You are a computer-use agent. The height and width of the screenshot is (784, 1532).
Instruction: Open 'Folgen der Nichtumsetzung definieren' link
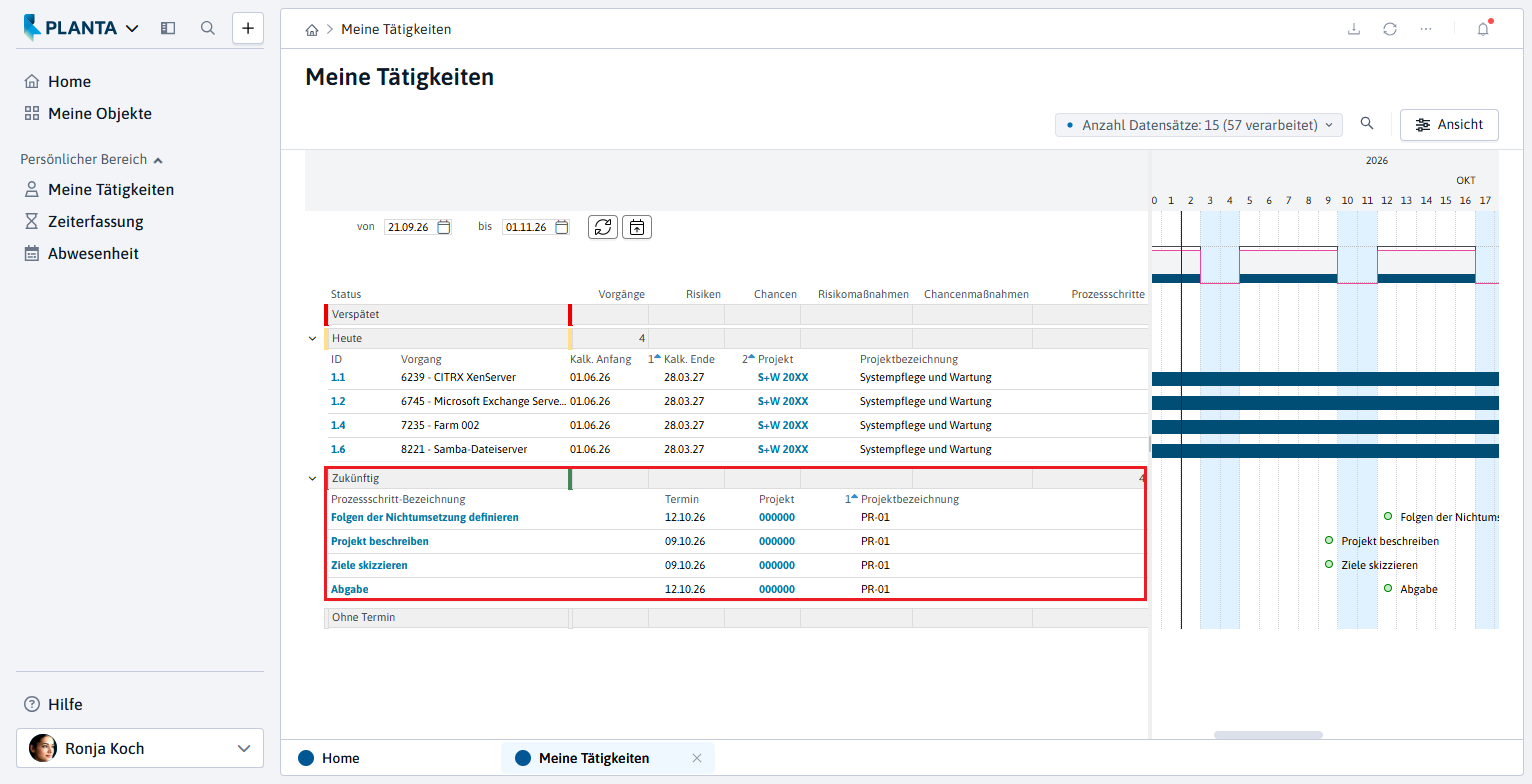pyautogui.click(x=425, y=517)
